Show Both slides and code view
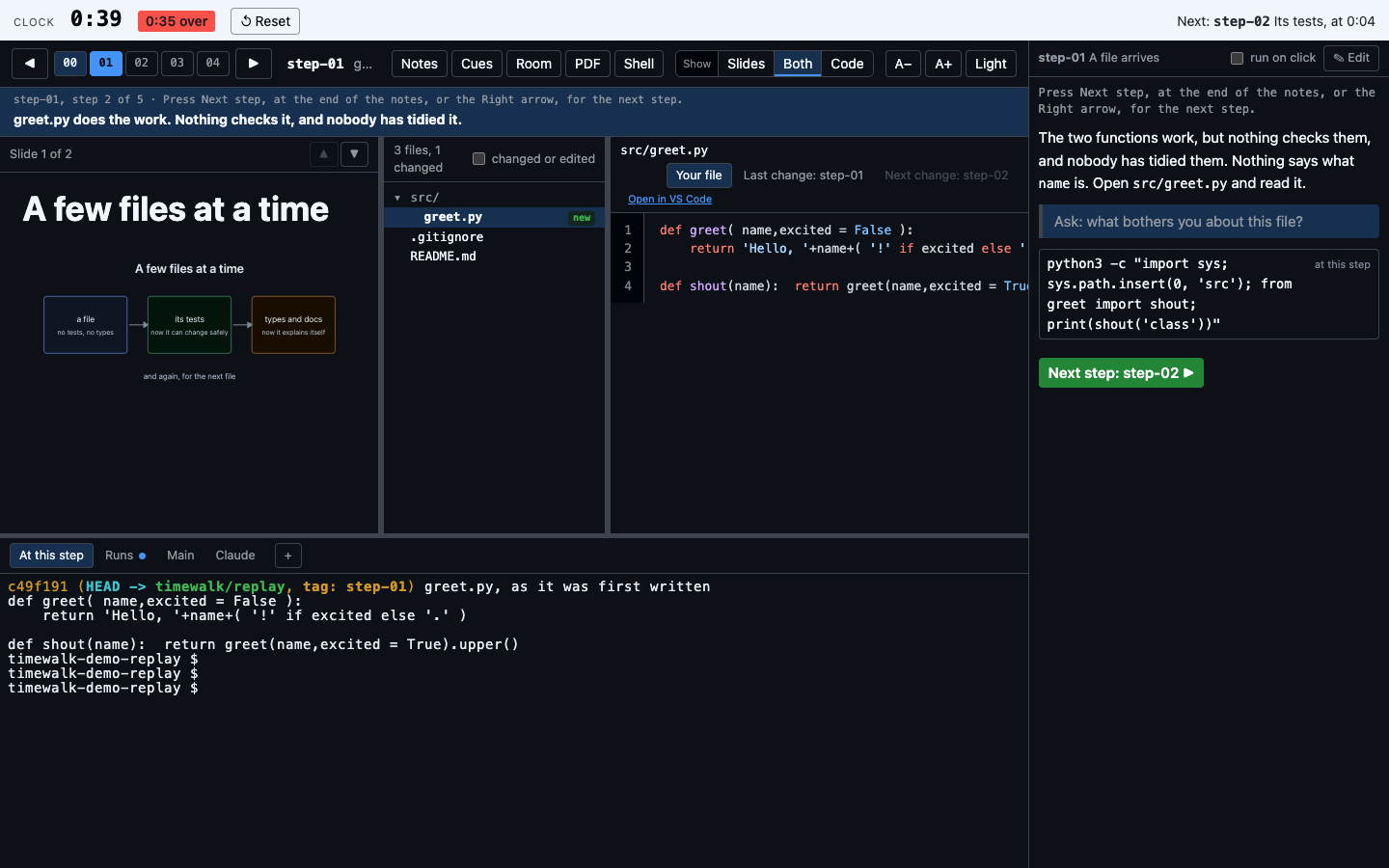Screen dimensions: 1389x868 [x=798, y=64]
